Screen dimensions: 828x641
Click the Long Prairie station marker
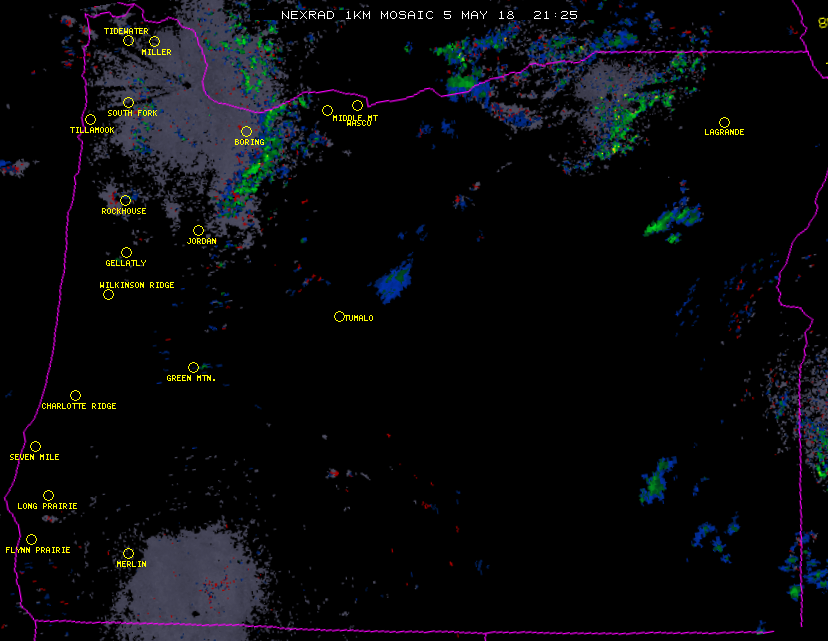coord(48,495)
